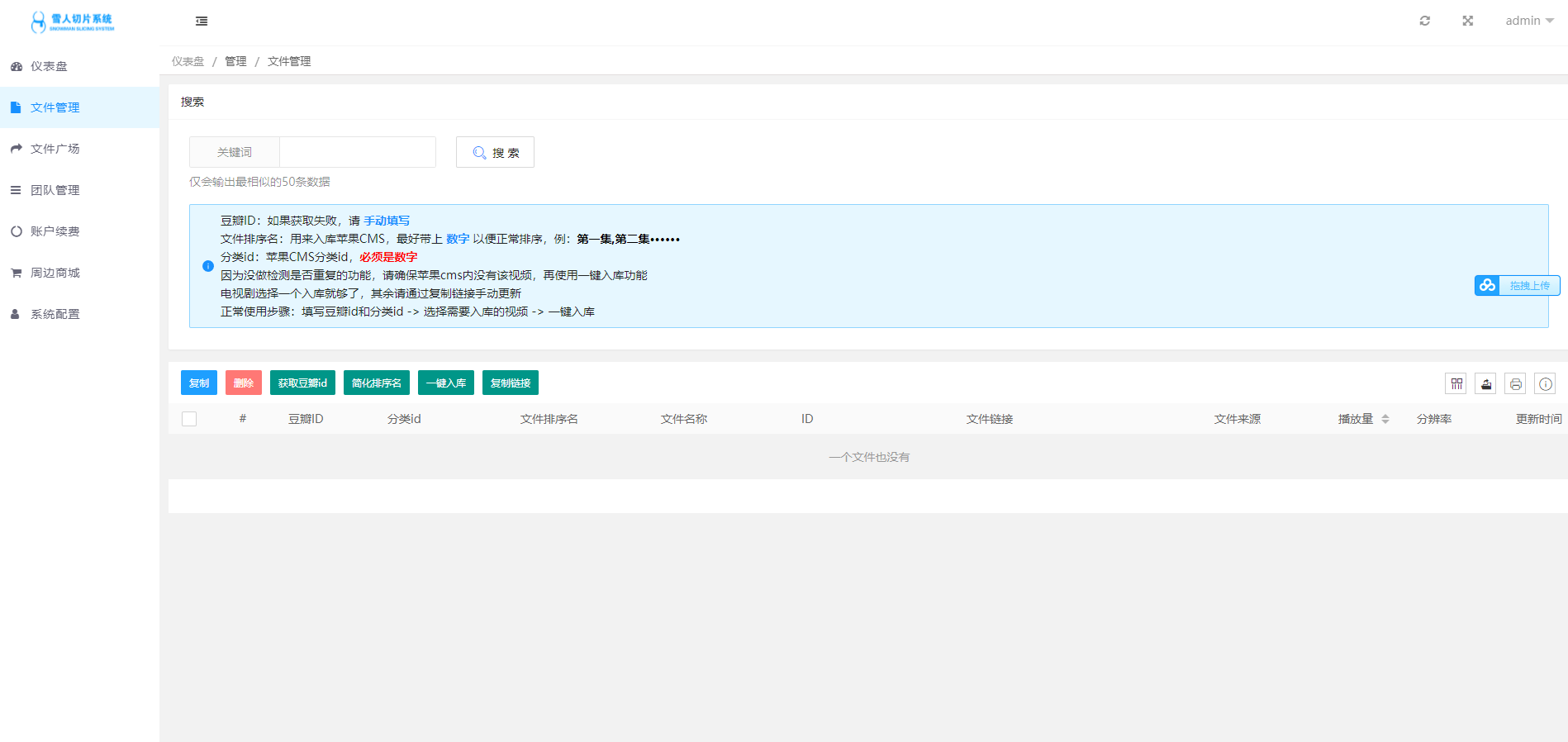Collapse the sidebar with the menu toggle icon
Image resolution: width=1568 pixels, height=742 pixels.
click(202, 21)
